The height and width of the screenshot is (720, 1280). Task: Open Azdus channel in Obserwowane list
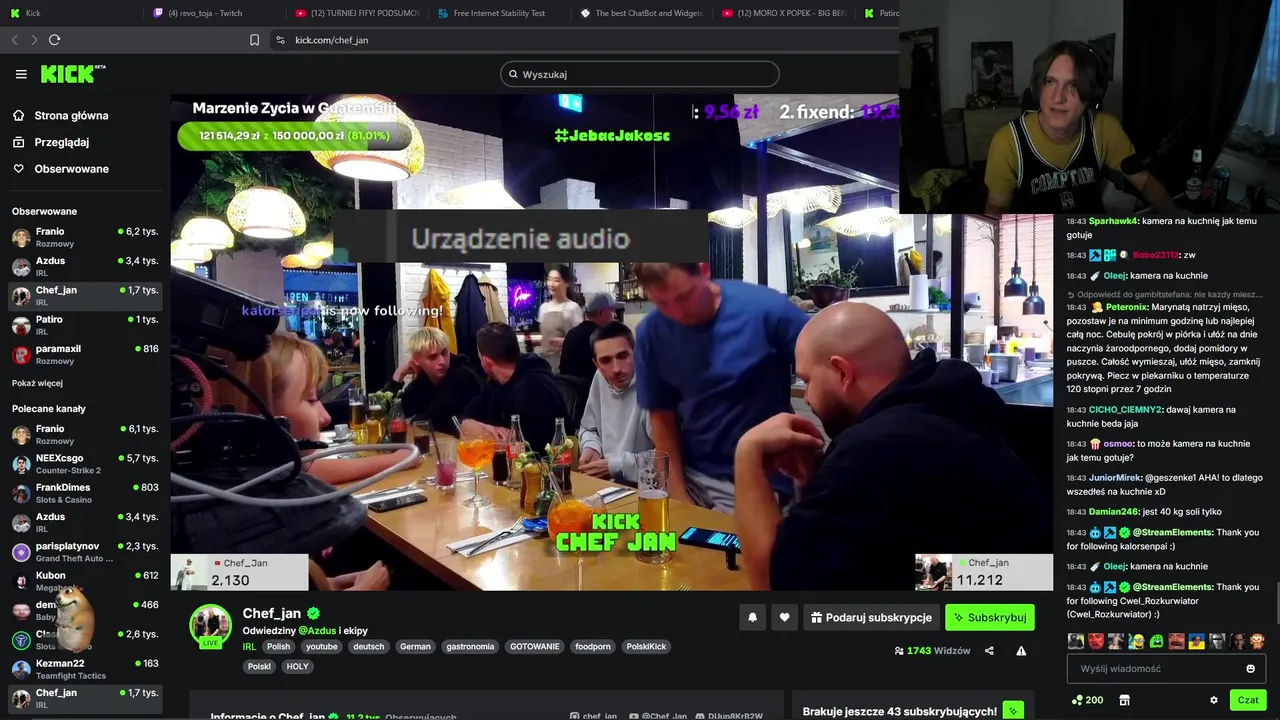[84, 266]
